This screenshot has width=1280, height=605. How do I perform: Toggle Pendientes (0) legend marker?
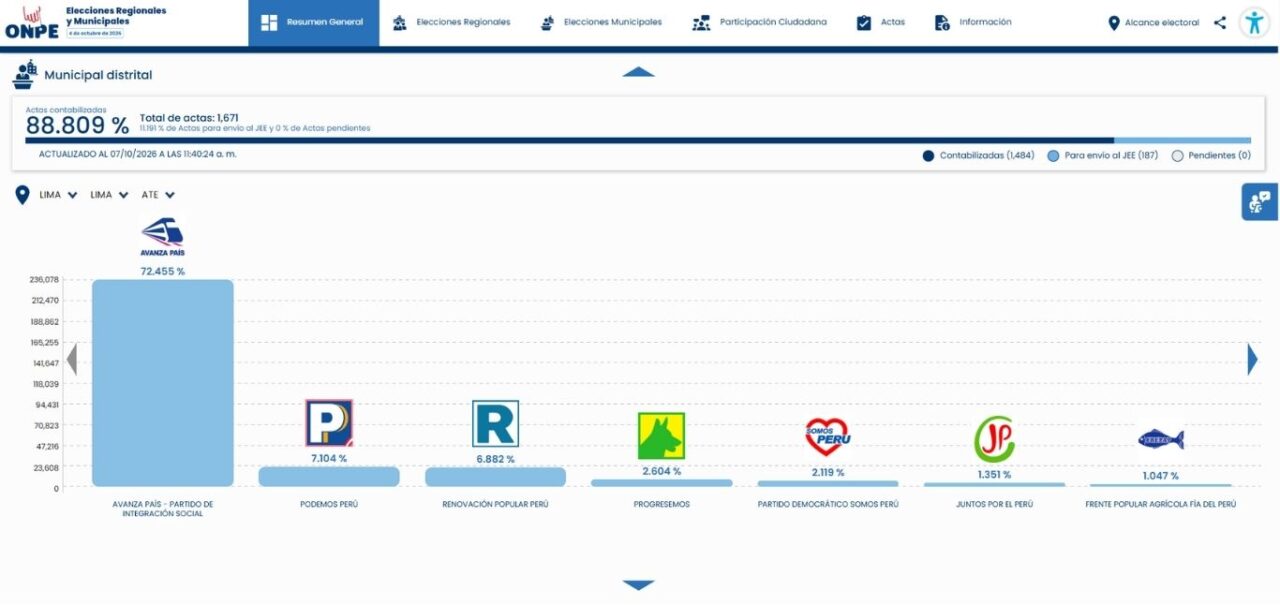1177,156
